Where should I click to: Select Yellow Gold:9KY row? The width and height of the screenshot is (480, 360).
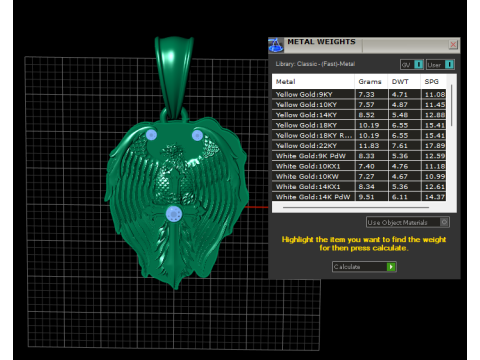pos(359,94)
